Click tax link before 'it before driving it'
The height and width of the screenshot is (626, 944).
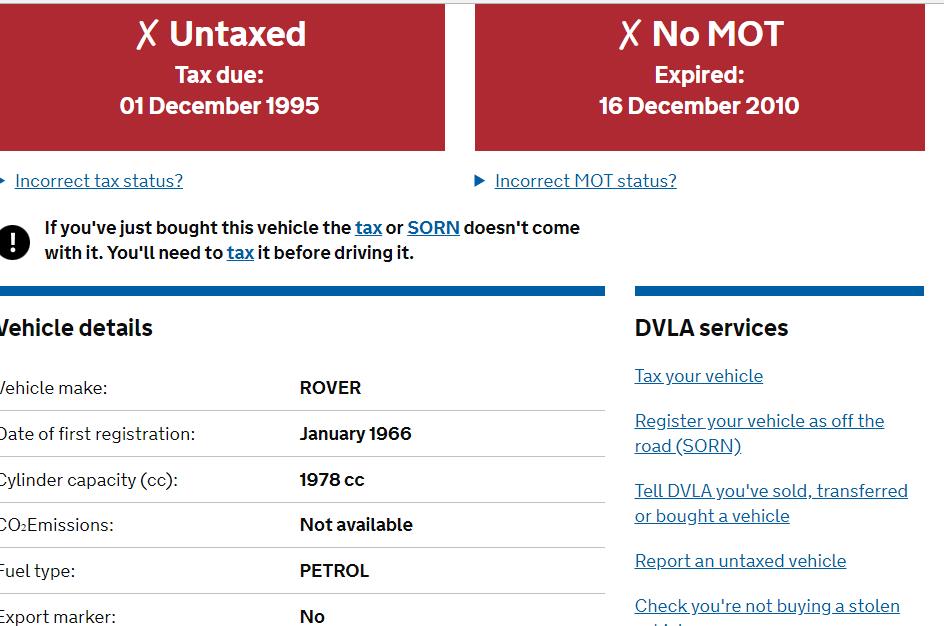click(240, 253)
